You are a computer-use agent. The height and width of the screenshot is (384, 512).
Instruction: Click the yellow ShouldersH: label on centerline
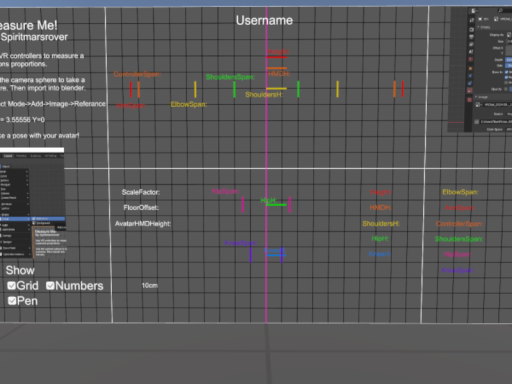point(264,95)
